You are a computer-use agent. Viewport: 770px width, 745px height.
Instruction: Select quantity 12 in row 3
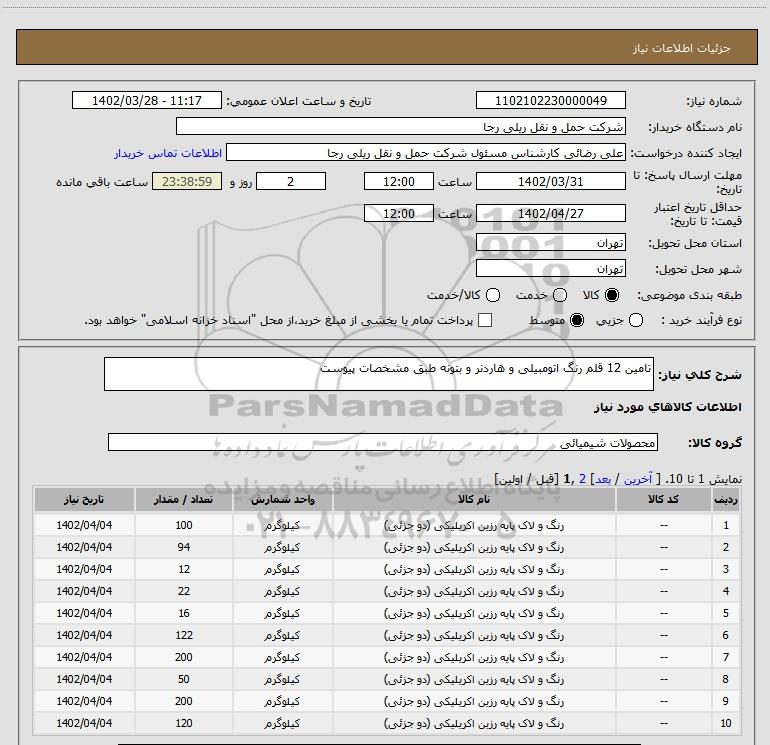tap(184, 569)
